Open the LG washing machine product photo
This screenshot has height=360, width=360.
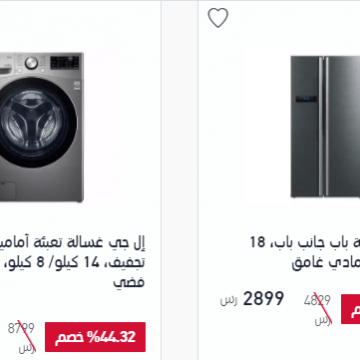coord(42,127)
